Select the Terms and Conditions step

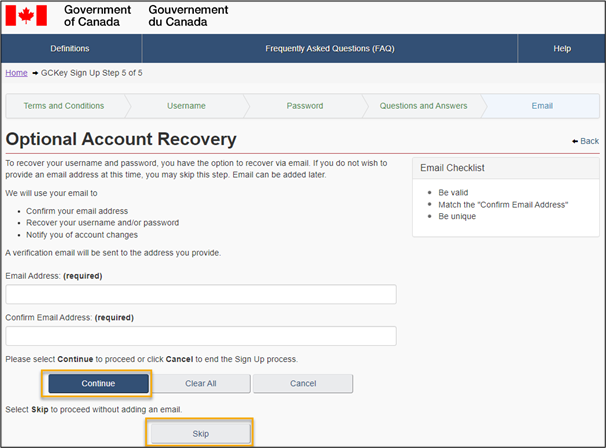[x=64, y=106]
